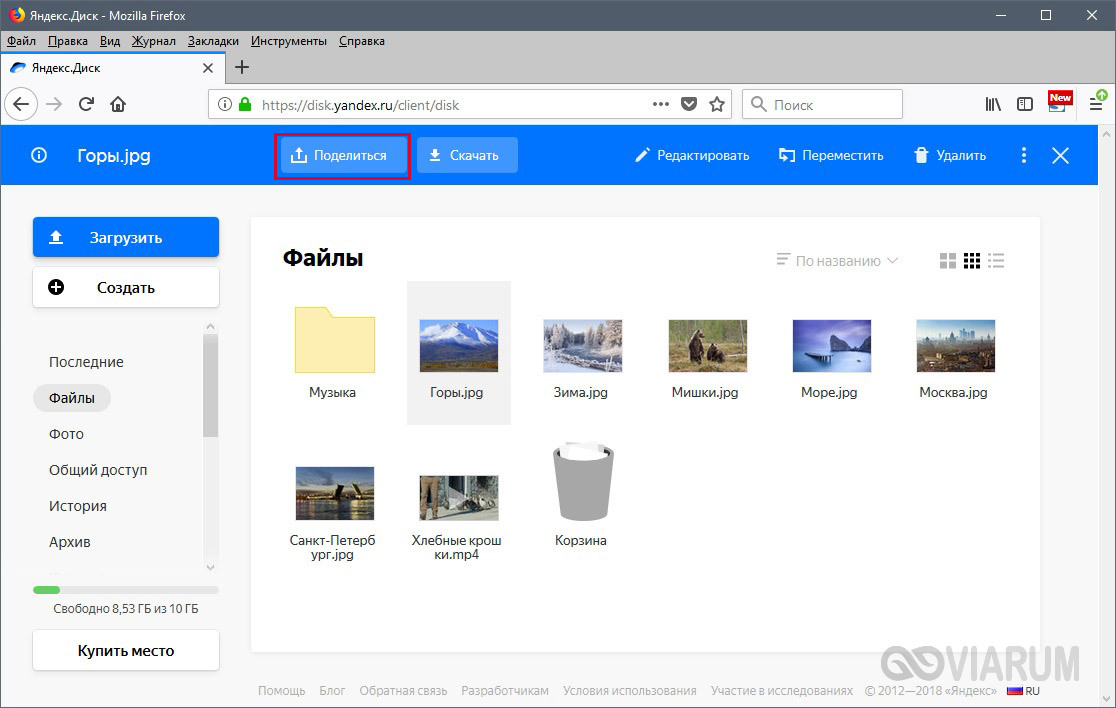
Task: Open Фото in the sidebar
Action: (66, 434)
